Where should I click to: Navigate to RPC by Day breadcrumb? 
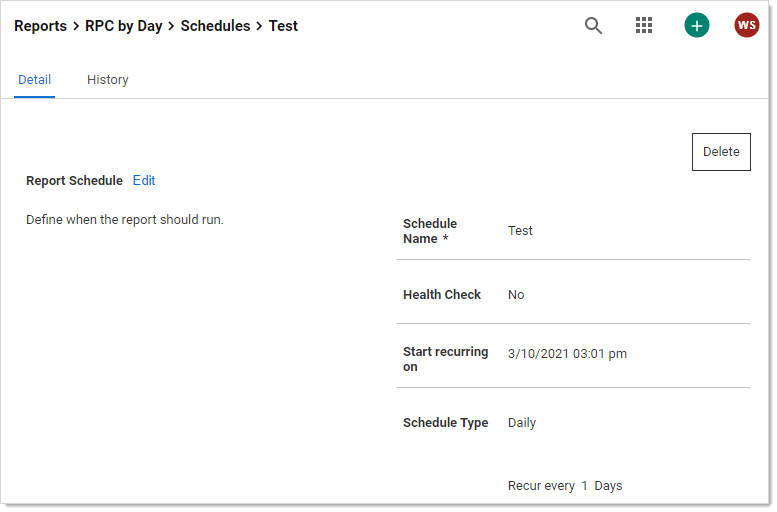pos(123,26)
